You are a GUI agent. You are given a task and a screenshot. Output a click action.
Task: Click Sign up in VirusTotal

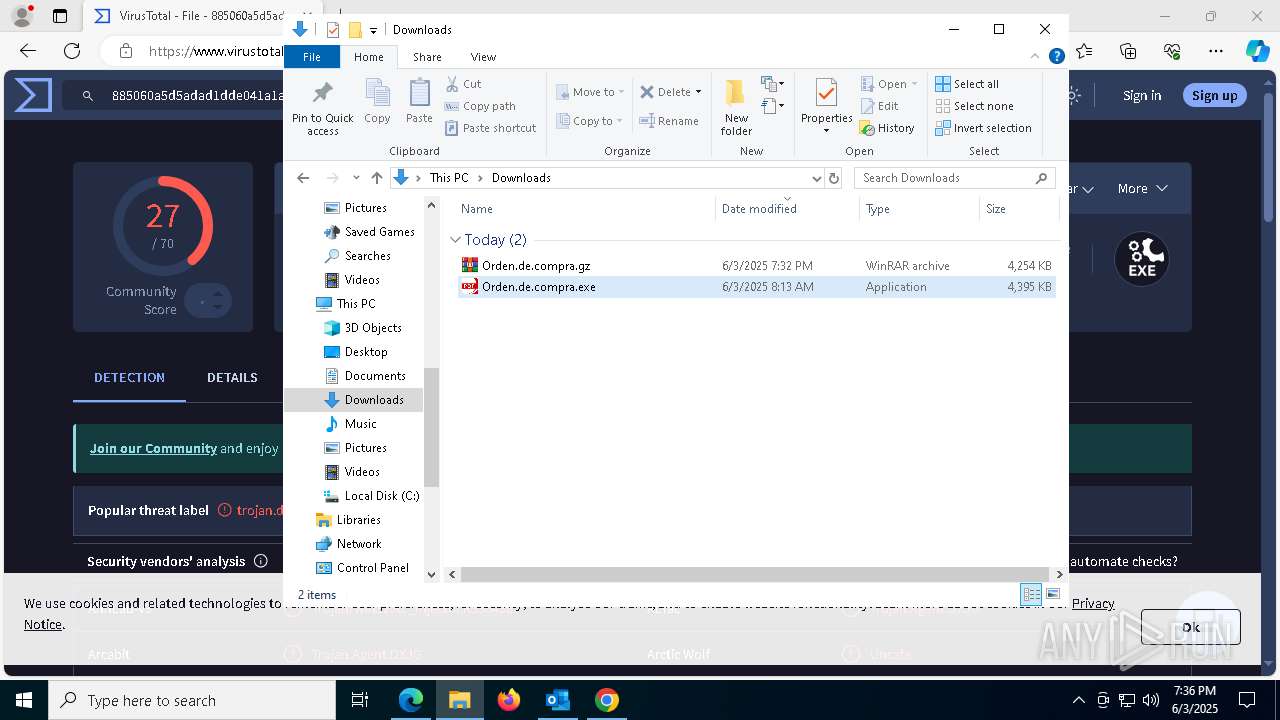point(1214,95)
